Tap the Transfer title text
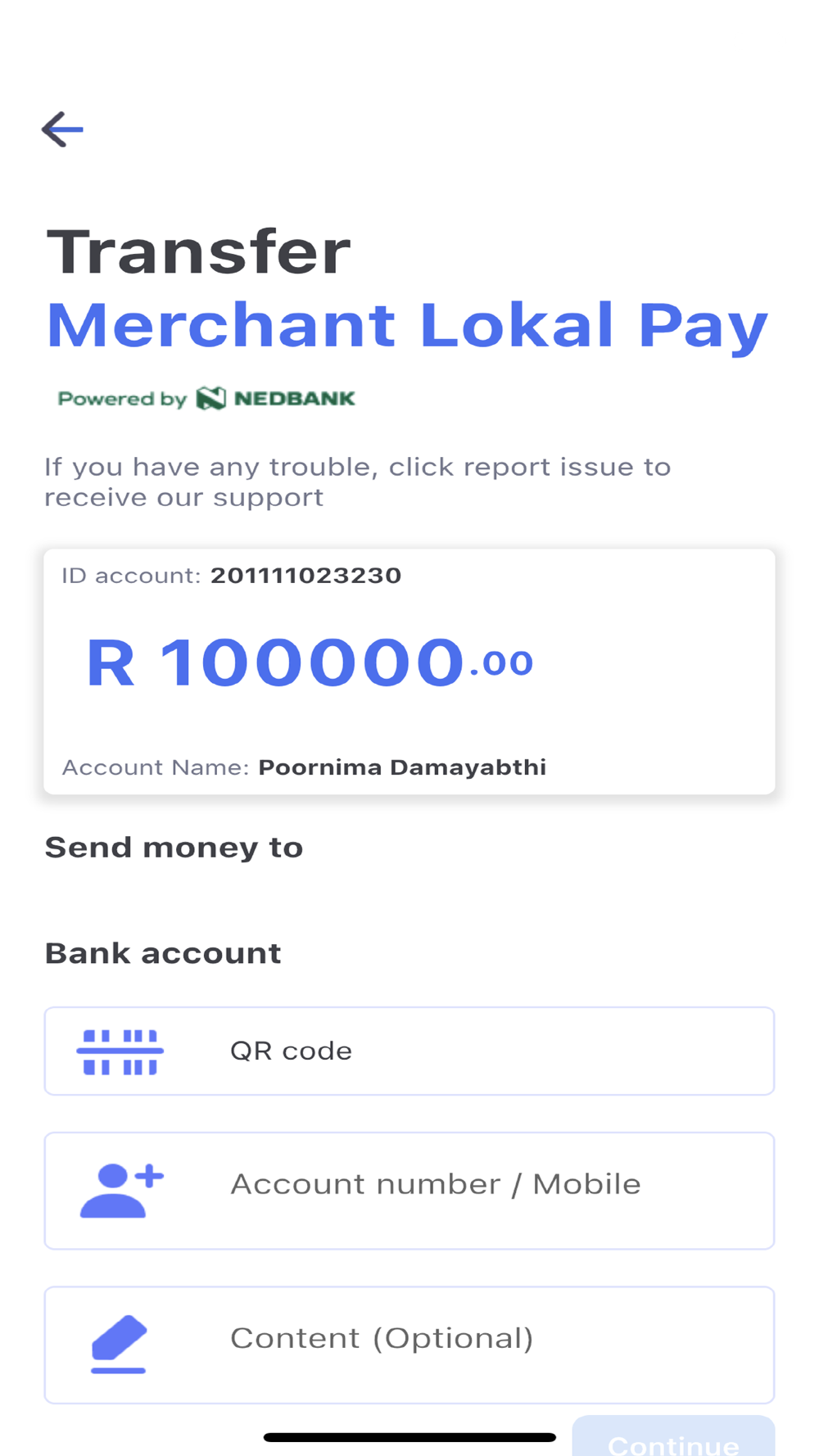819x1456 pixels. click(x=198, y=251)
